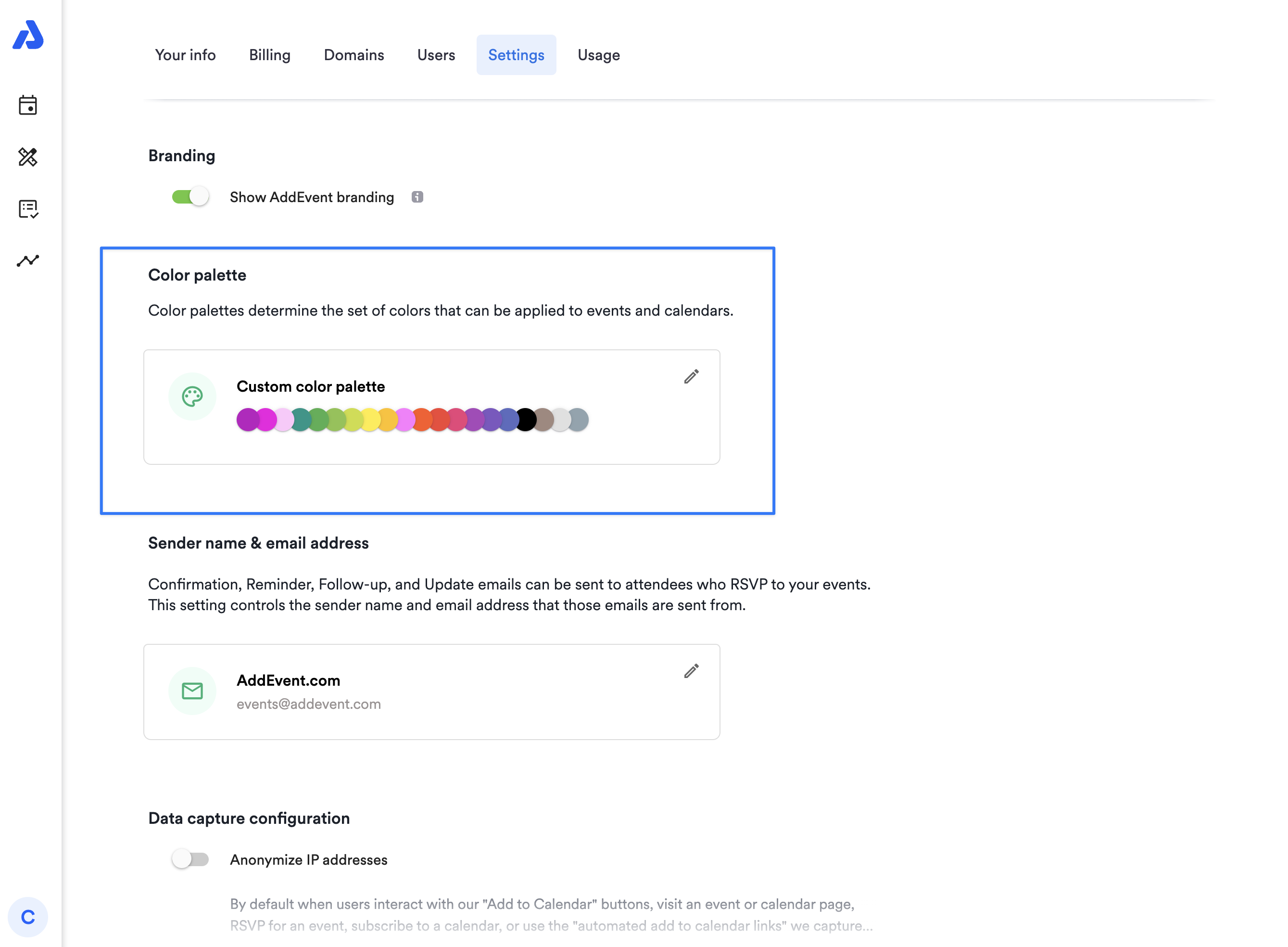This screenshot has width=1288, height=947.
Task: Click the green envelope icon
Action: 192,691
